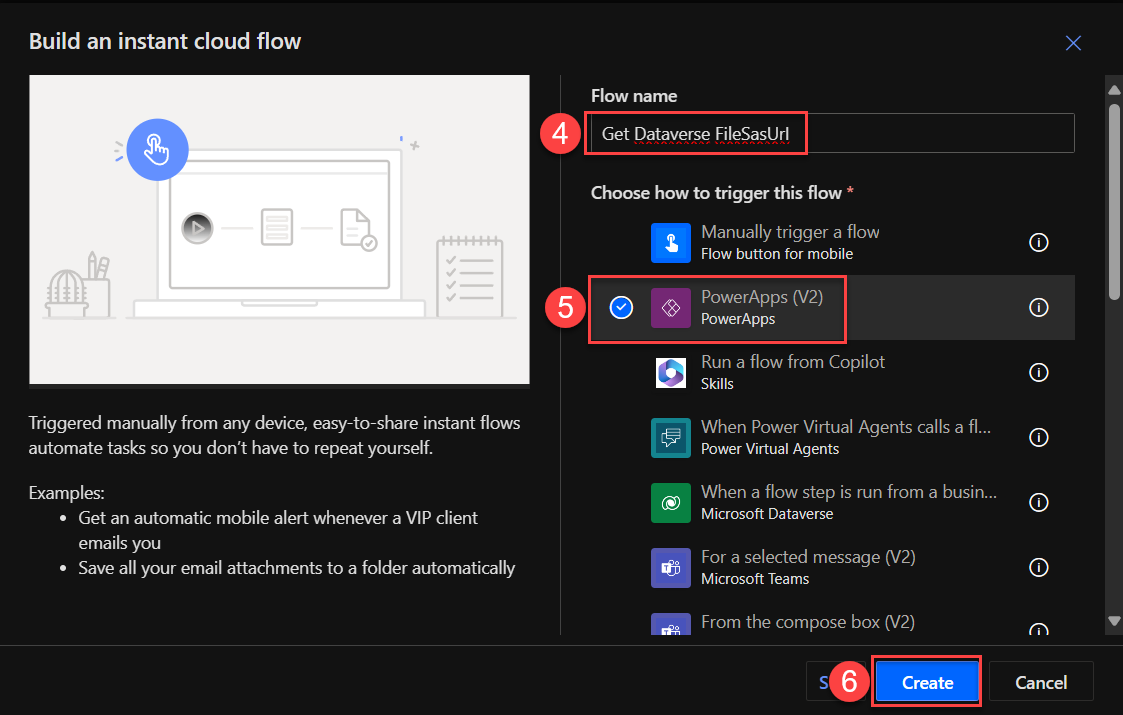Click the Create button

coord(926,682)
